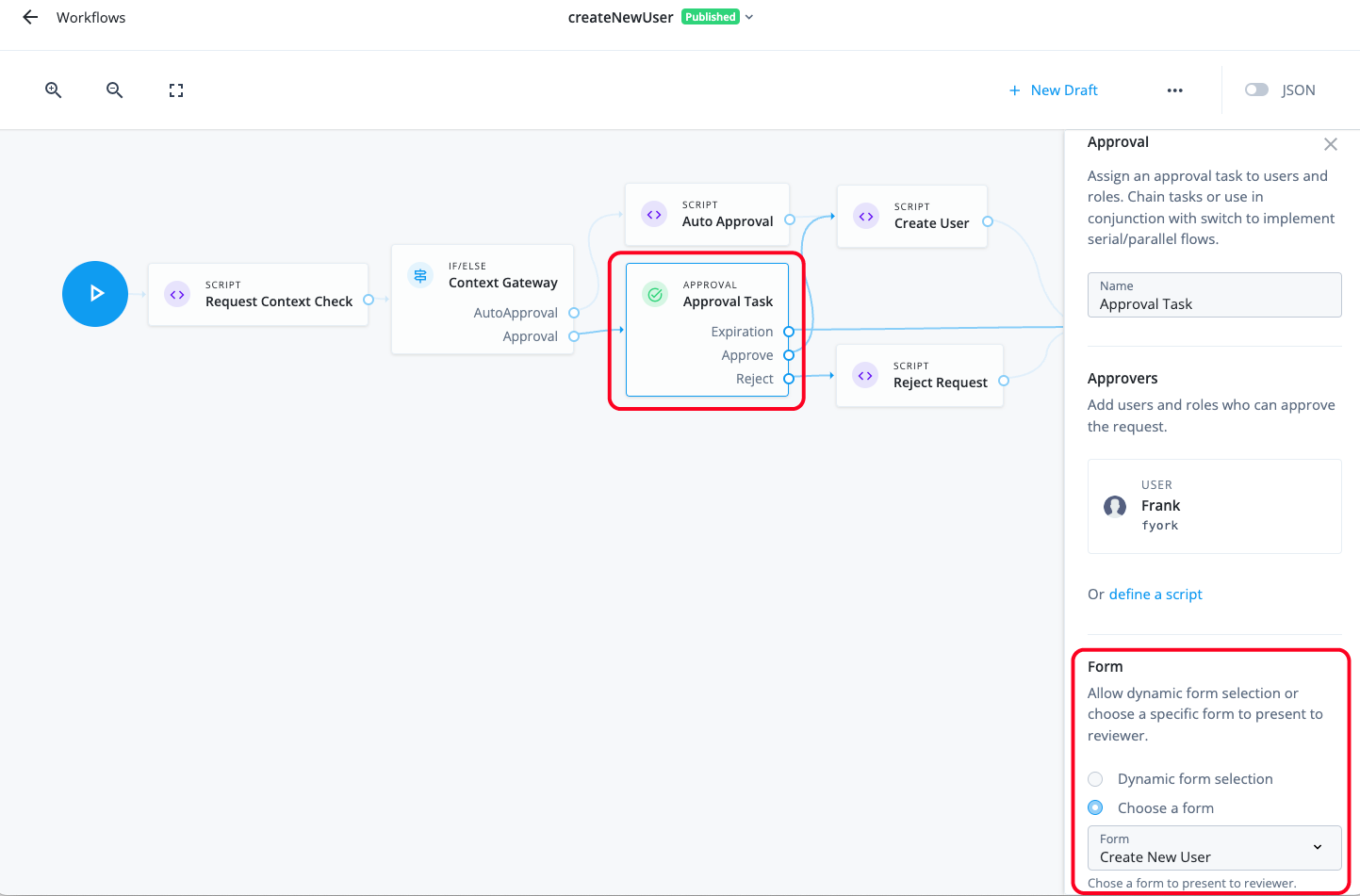Click the script icon on Create User node
Screen dimensions: 1360x896
point(866,216)
